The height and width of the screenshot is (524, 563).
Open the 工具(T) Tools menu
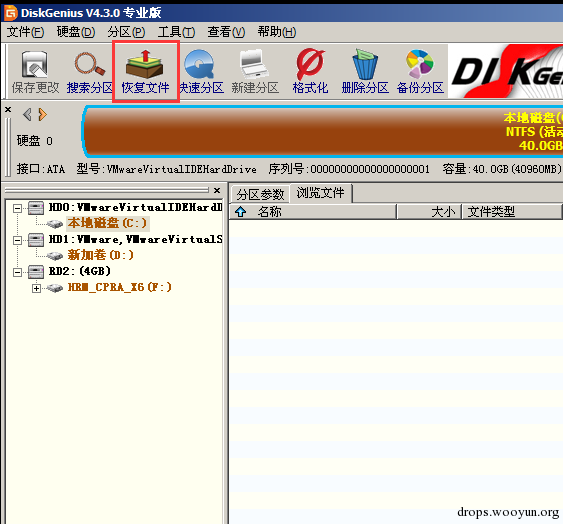176,32
